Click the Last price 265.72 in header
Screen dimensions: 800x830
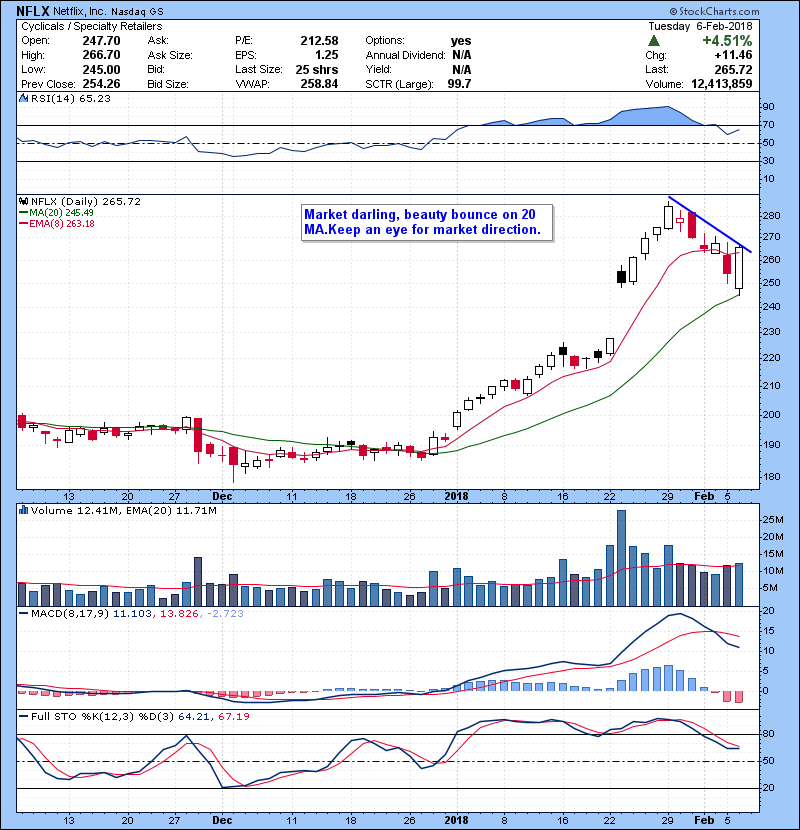pyautogui.click(x=733, y=69)
